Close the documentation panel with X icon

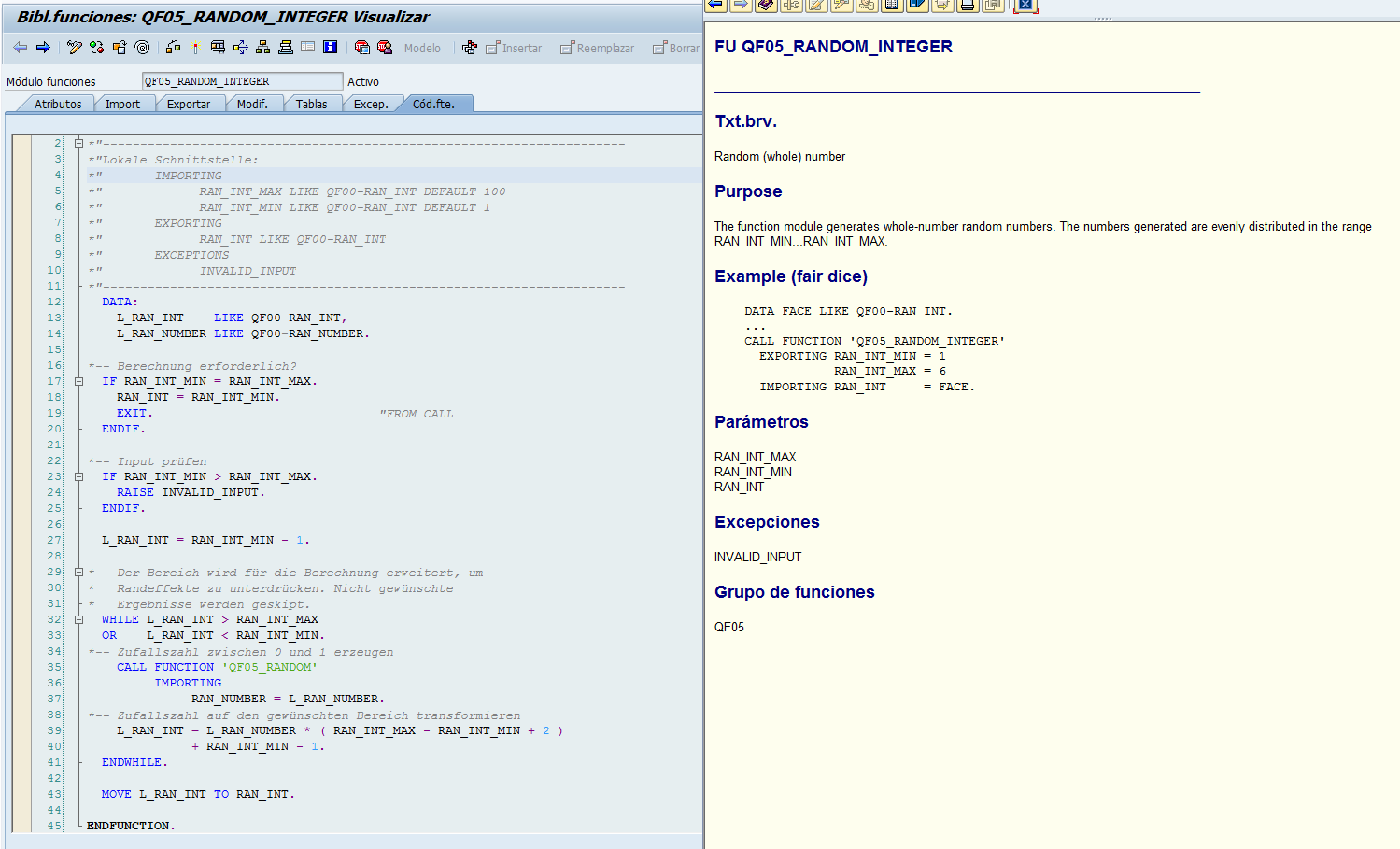click(1025, 5)
